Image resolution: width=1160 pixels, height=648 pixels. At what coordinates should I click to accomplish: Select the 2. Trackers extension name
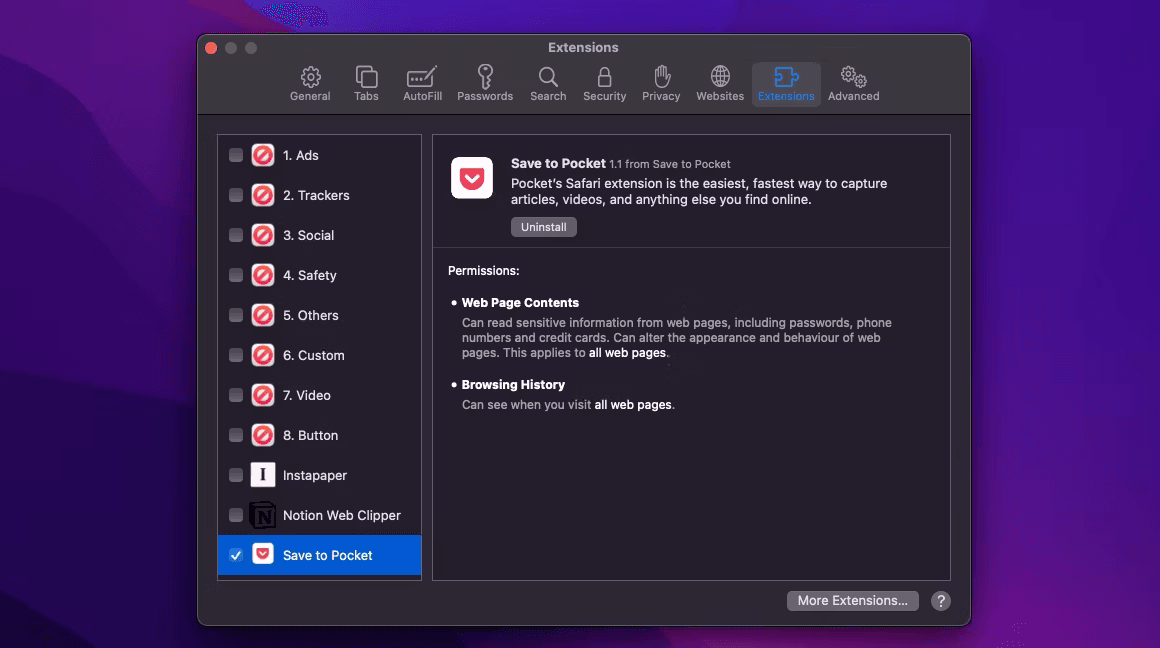[x=316, y=195]
